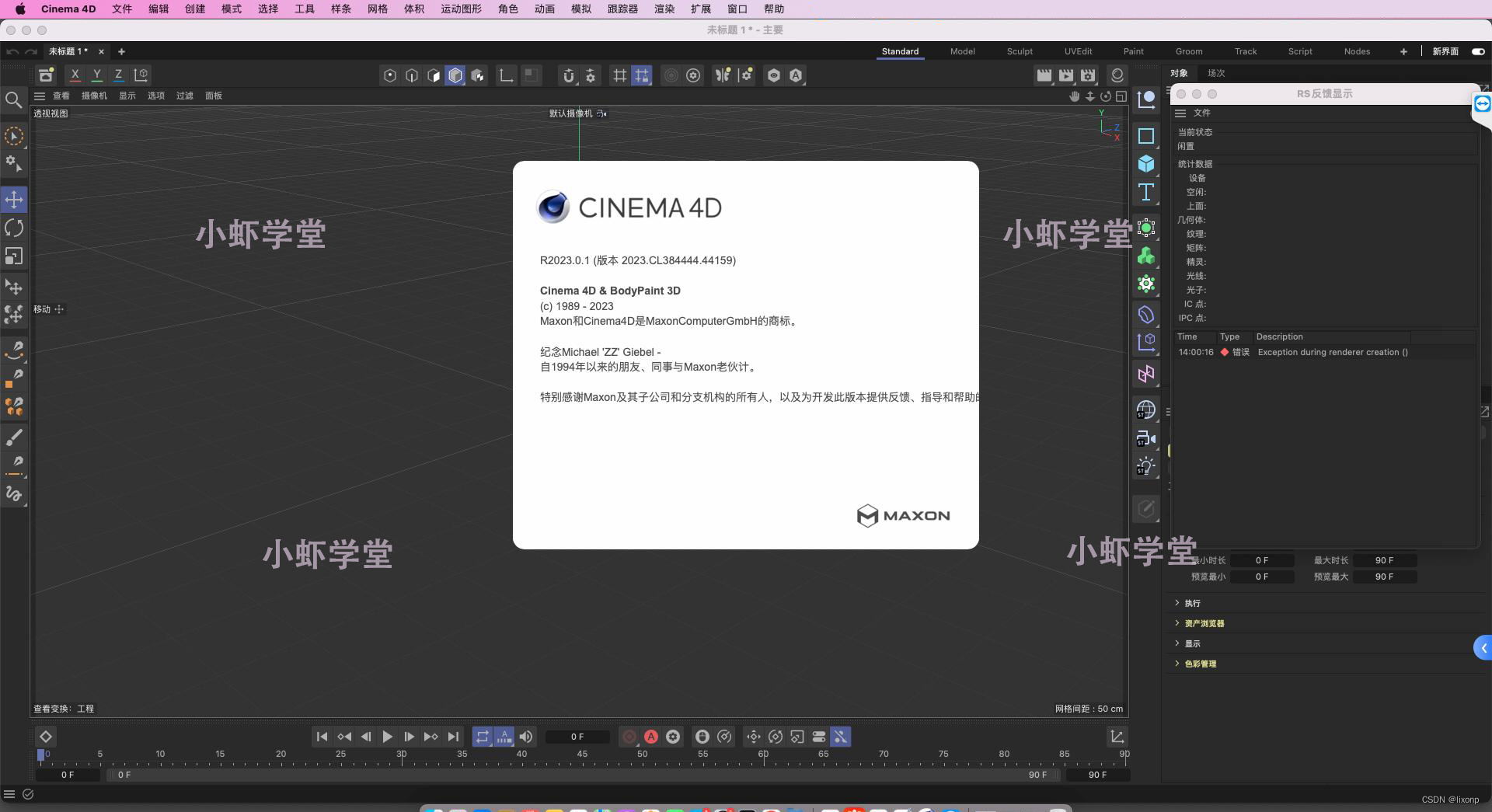Toggle record active objects button
The image size is (1492, 812).
pyautogui.click(x=629, y=737)
